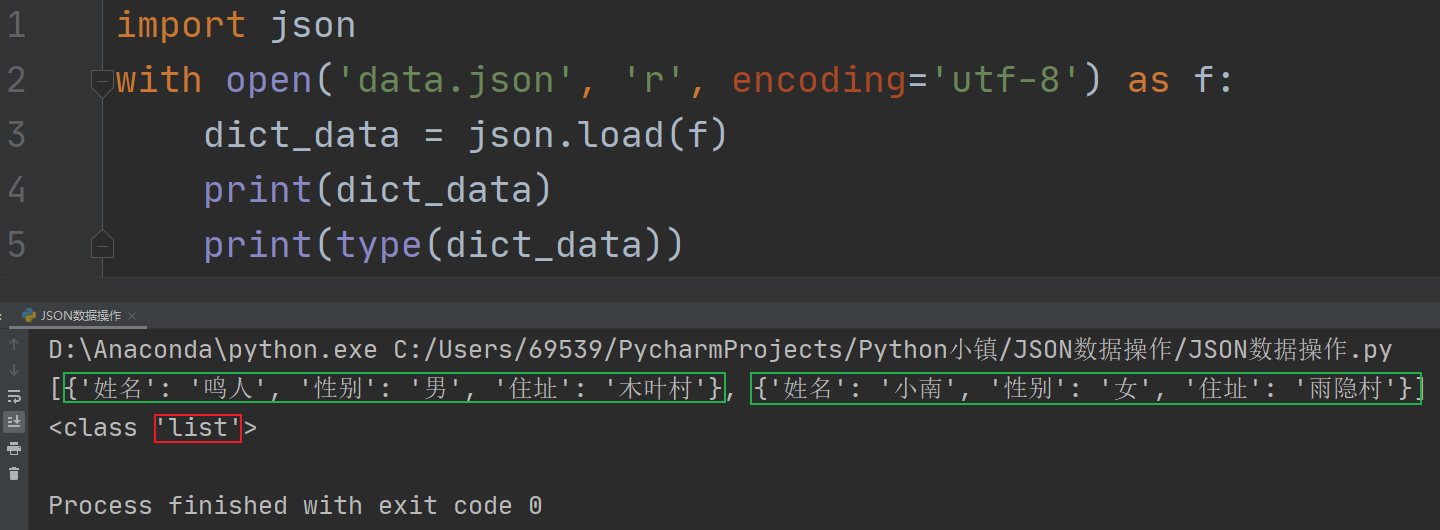1440x530 pixels.
Task: Click the 'data.json' string literal
Action: tap(456, 80)
